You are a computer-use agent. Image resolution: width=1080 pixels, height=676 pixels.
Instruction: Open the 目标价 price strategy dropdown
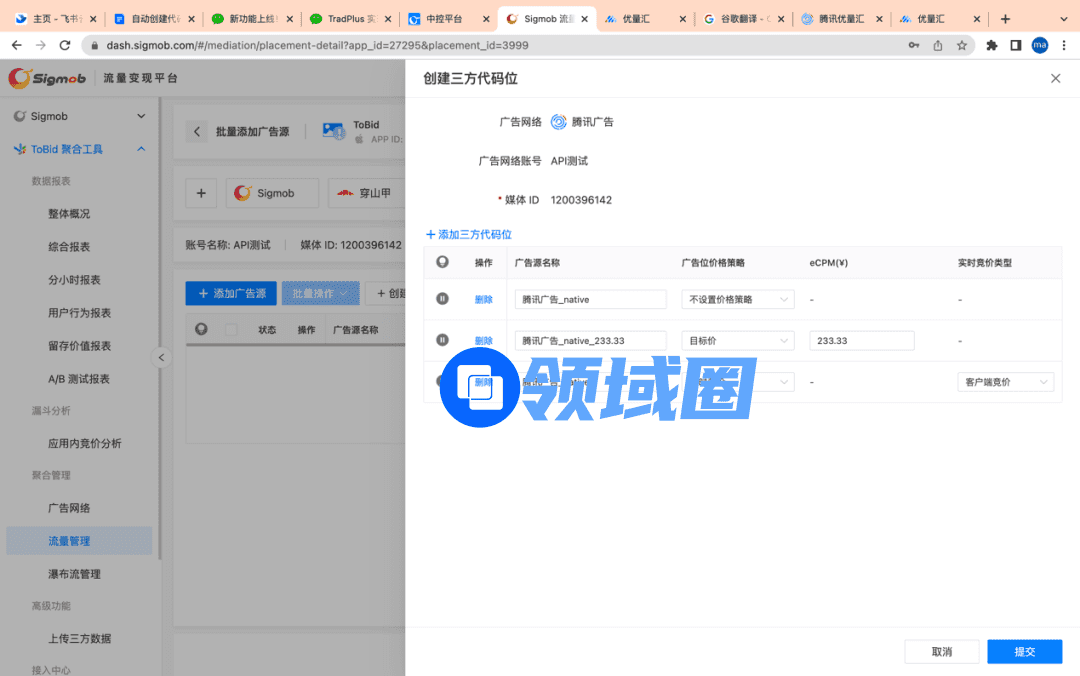[x=737, y=341]
